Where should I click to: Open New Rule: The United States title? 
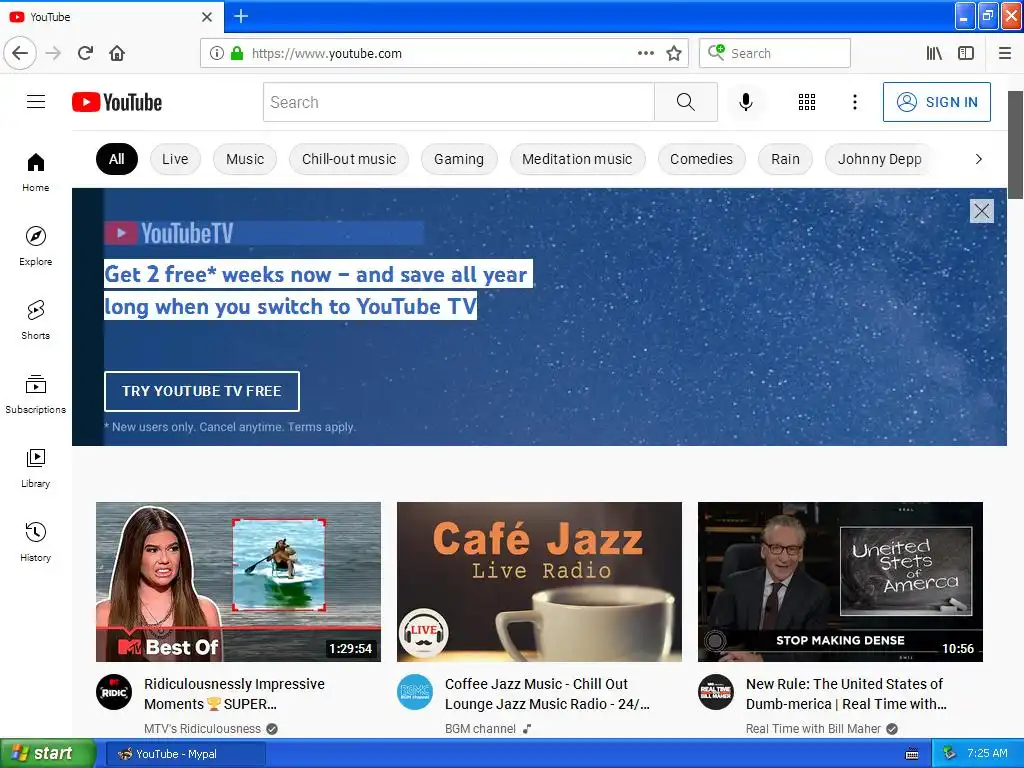[846, 694]
